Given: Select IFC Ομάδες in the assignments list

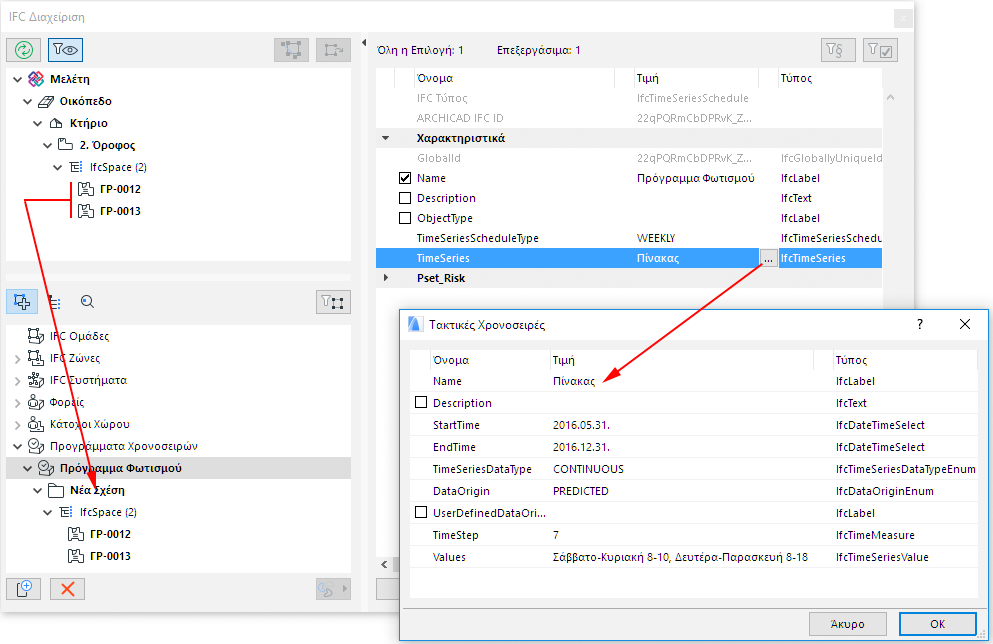Looking at the screenshot, I should click(79, 336).
